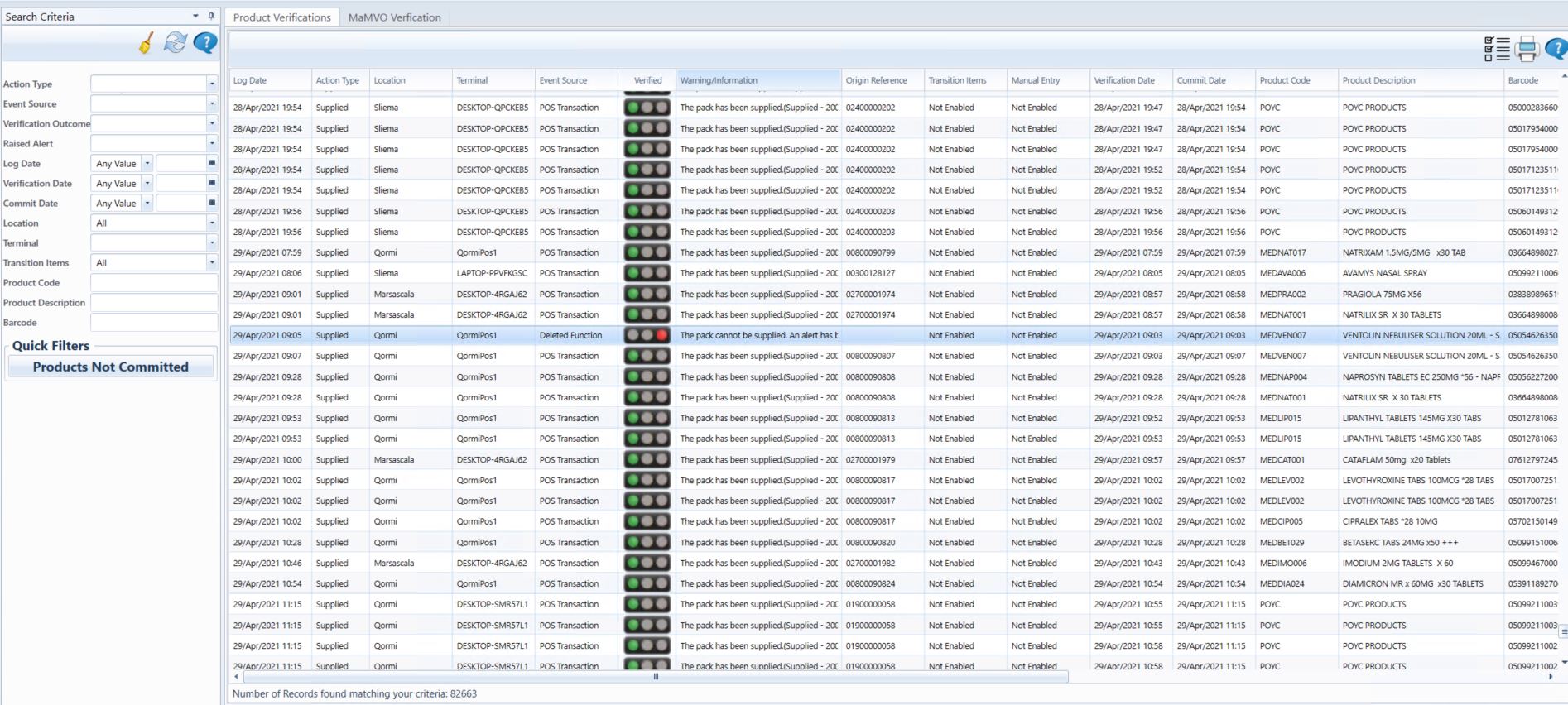The width and height of the screenshot is (1568, 705).
Task: Open Commit Date calendar picker
Action: [x=212, y=203]
